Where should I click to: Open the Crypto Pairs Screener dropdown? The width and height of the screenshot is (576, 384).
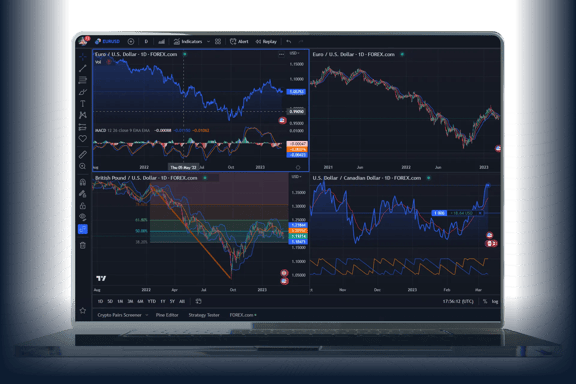[123, 315]
